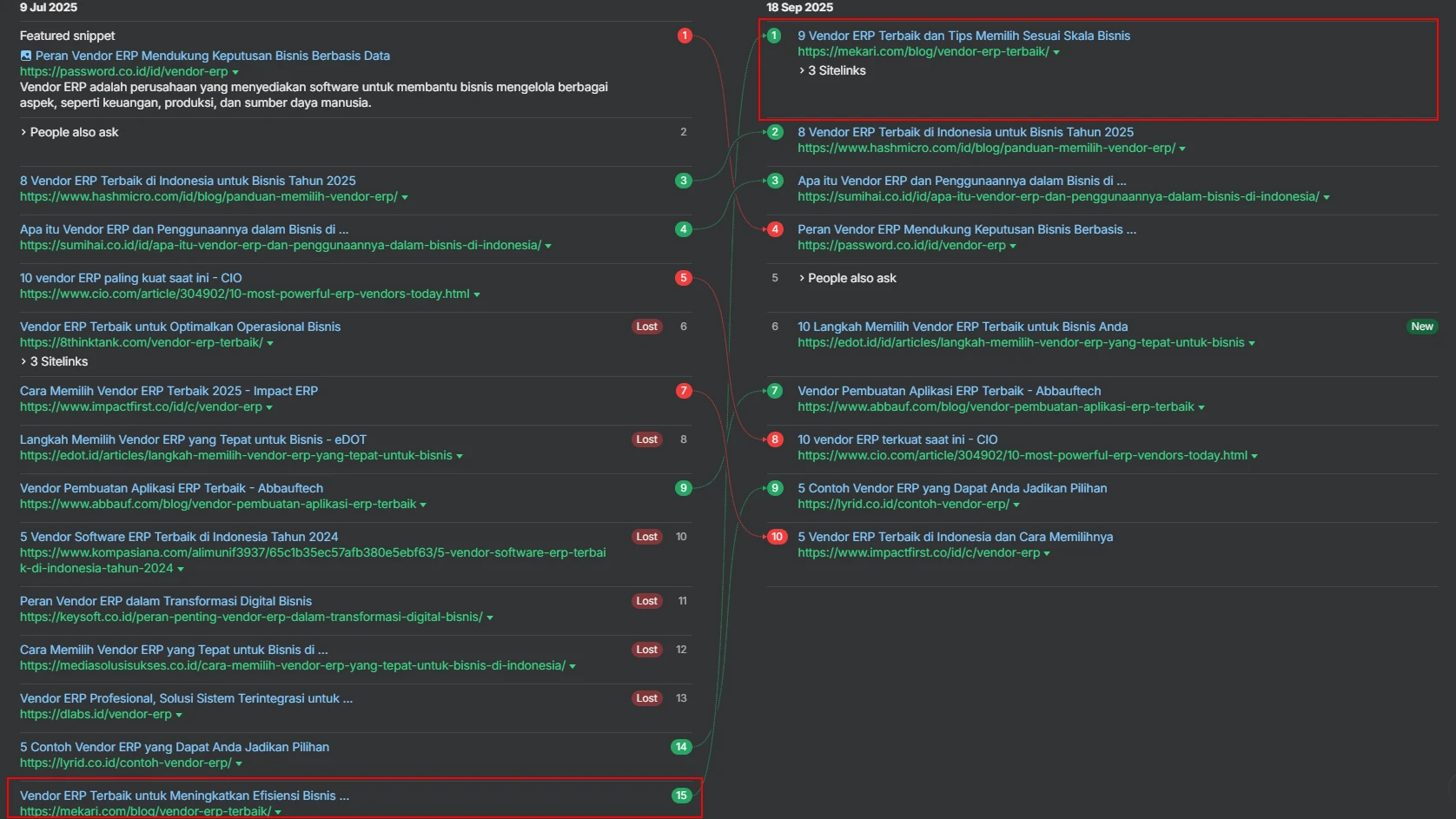
Task: Click the green position 14 badge on the lyrid row
Action: coord(682,747)
